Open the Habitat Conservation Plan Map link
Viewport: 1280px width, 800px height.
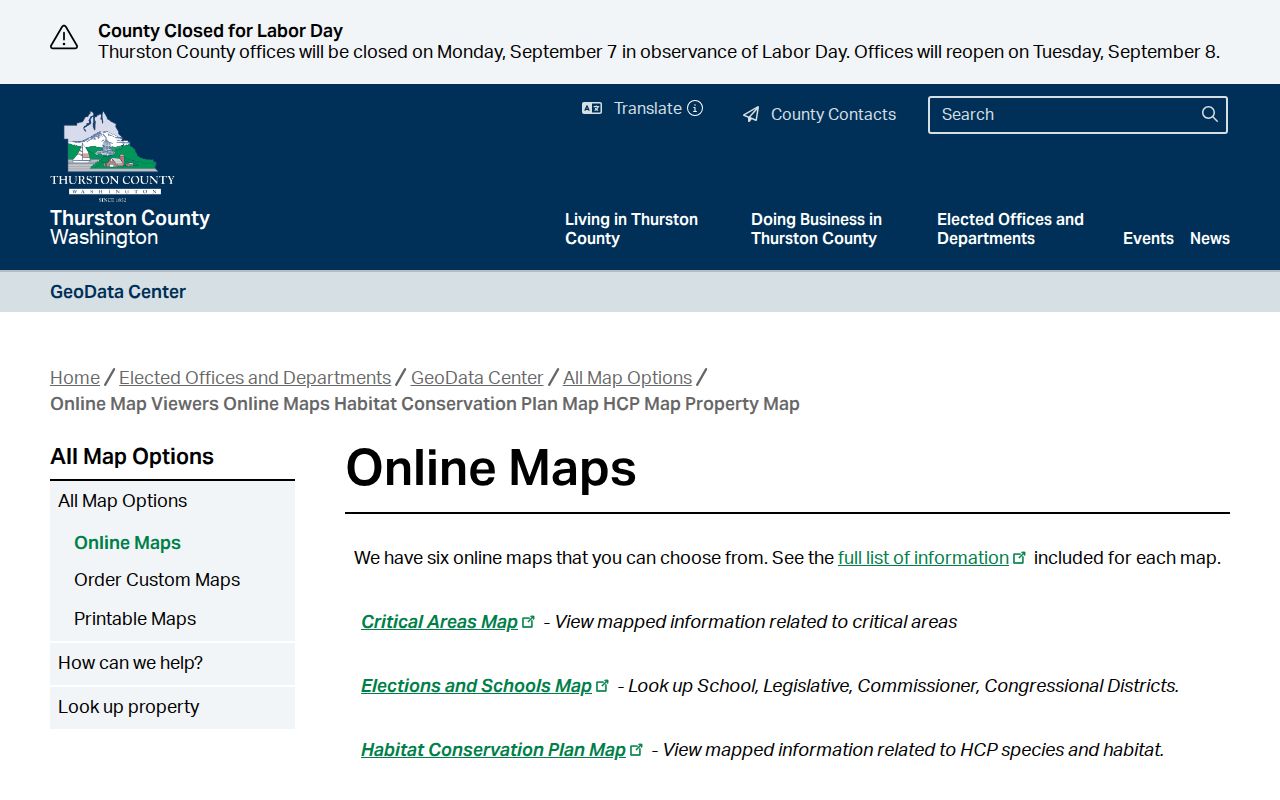(x=493, y=750)
